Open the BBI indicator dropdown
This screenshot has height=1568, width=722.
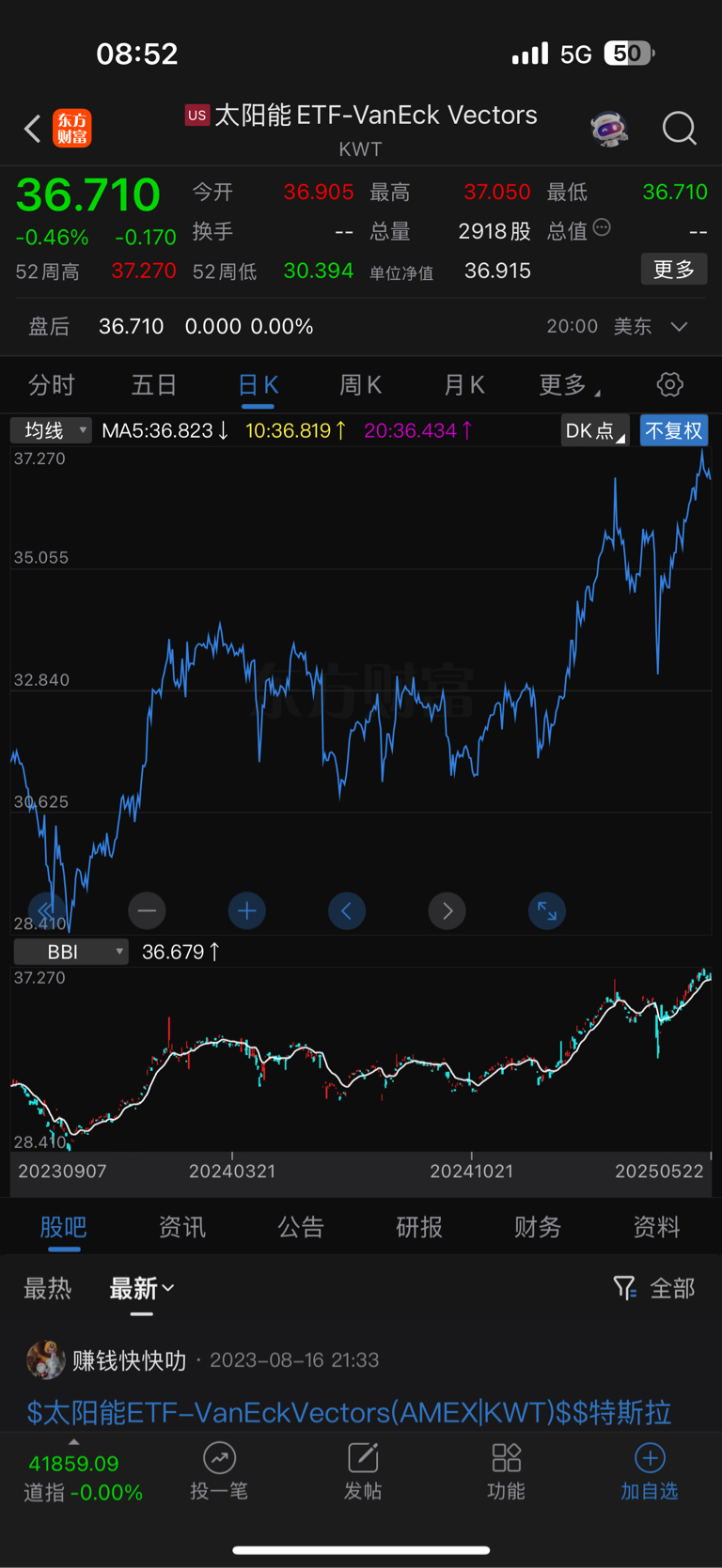71,952
